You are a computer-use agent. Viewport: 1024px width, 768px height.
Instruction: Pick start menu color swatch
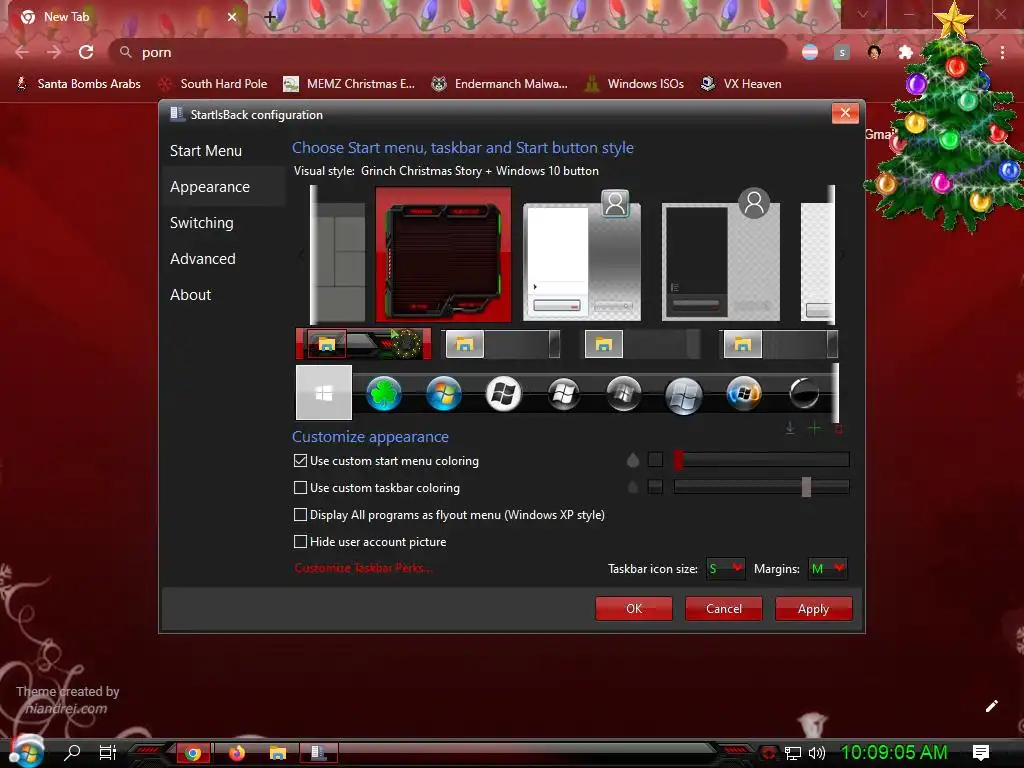tap(655, 460)
